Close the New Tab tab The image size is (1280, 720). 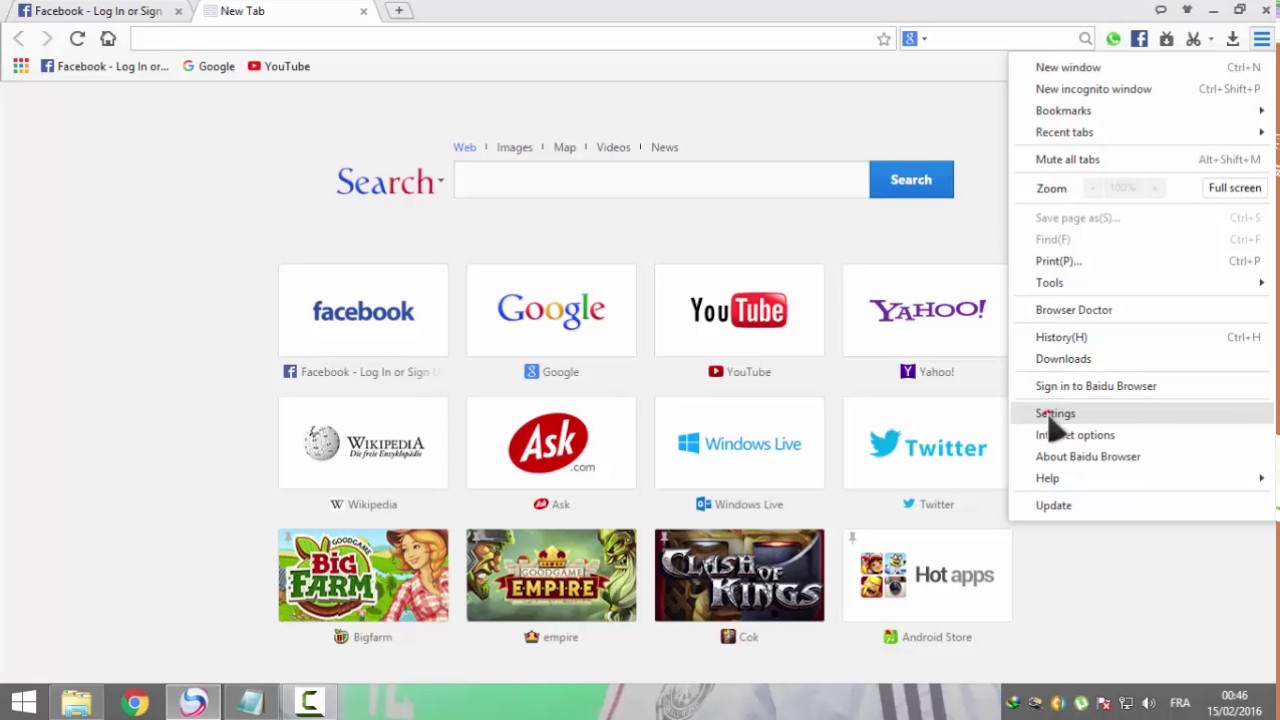[x=364, y=11]
